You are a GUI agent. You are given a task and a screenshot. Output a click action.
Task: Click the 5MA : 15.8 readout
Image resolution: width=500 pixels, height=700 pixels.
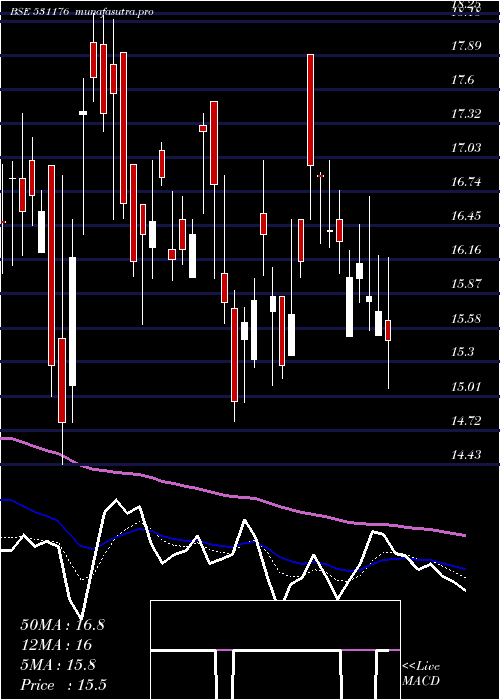coord(58,665)
